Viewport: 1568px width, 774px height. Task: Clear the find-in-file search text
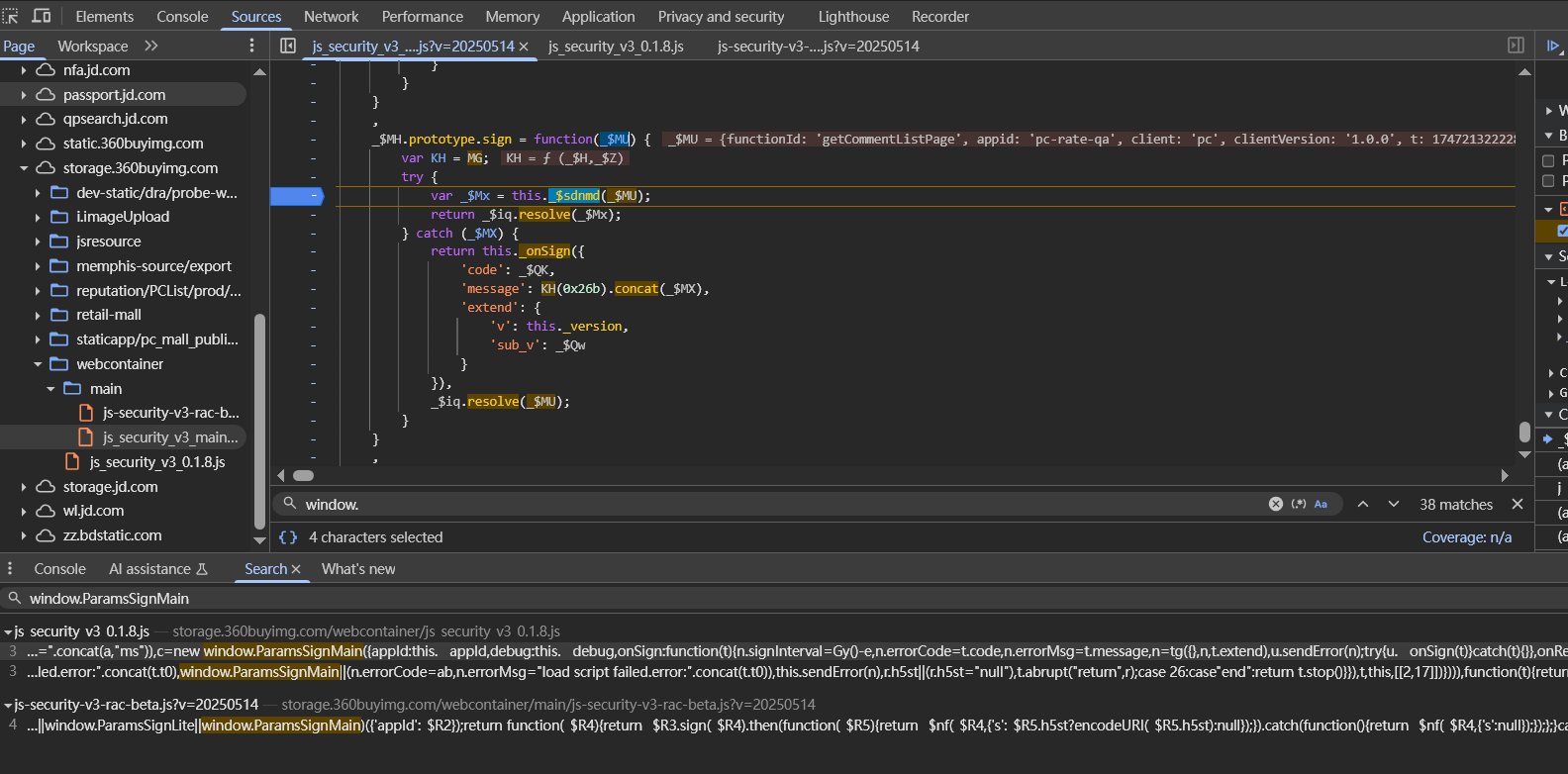tap(1275, 504)
